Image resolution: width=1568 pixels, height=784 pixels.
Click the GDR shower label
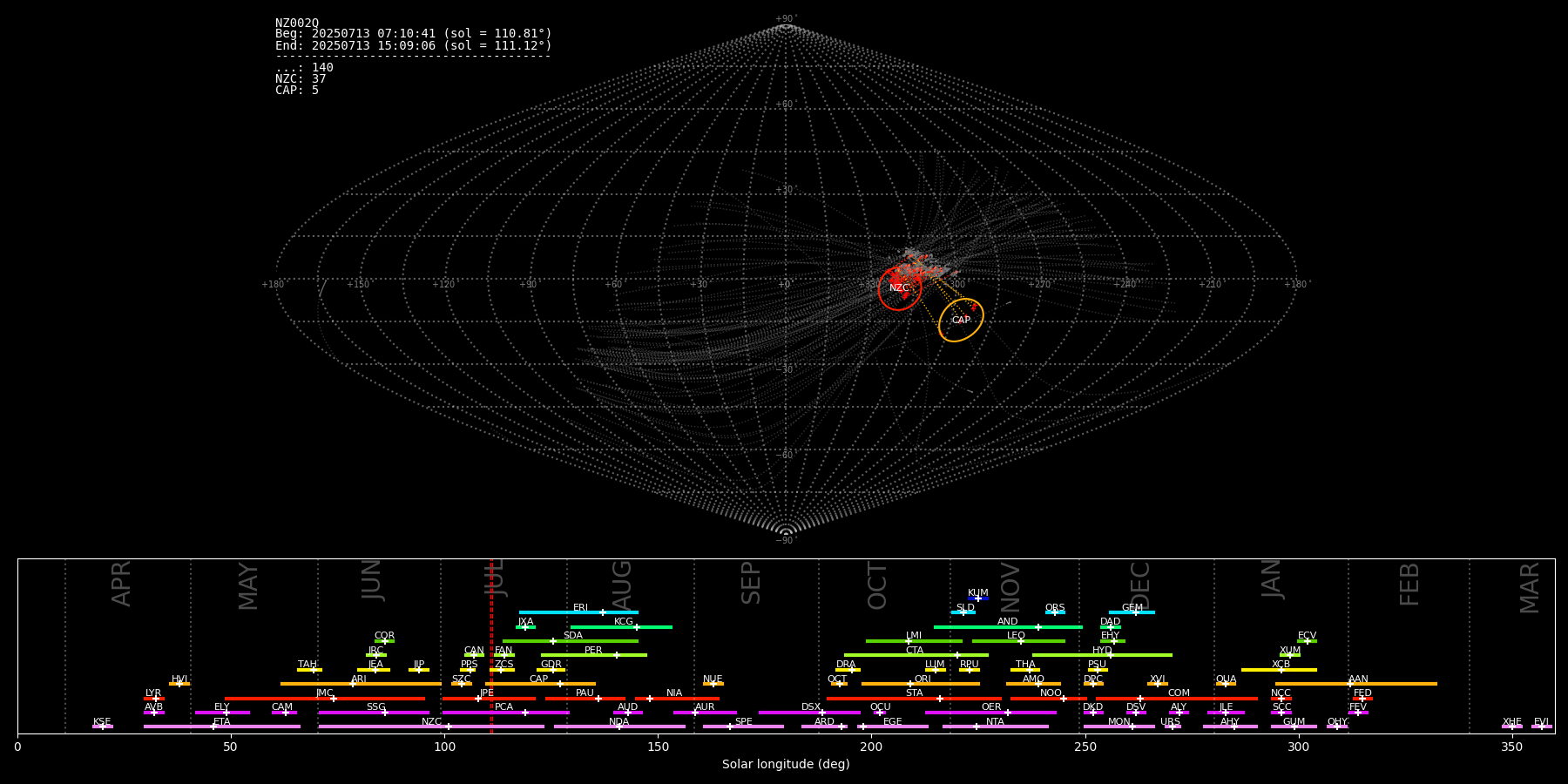pos(551,664)
